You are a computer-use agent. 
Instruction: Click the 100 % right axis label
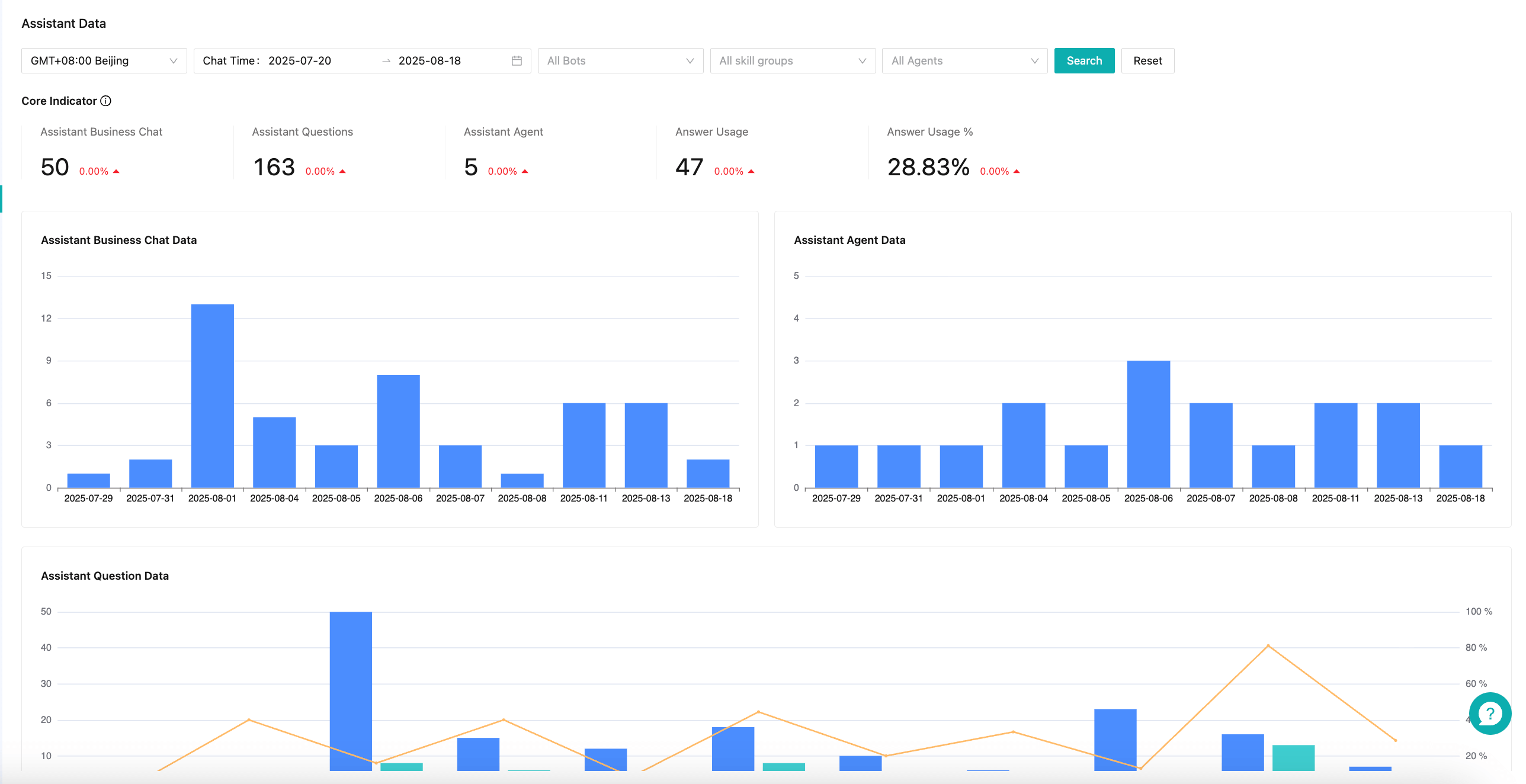(x=1479, y=612)
